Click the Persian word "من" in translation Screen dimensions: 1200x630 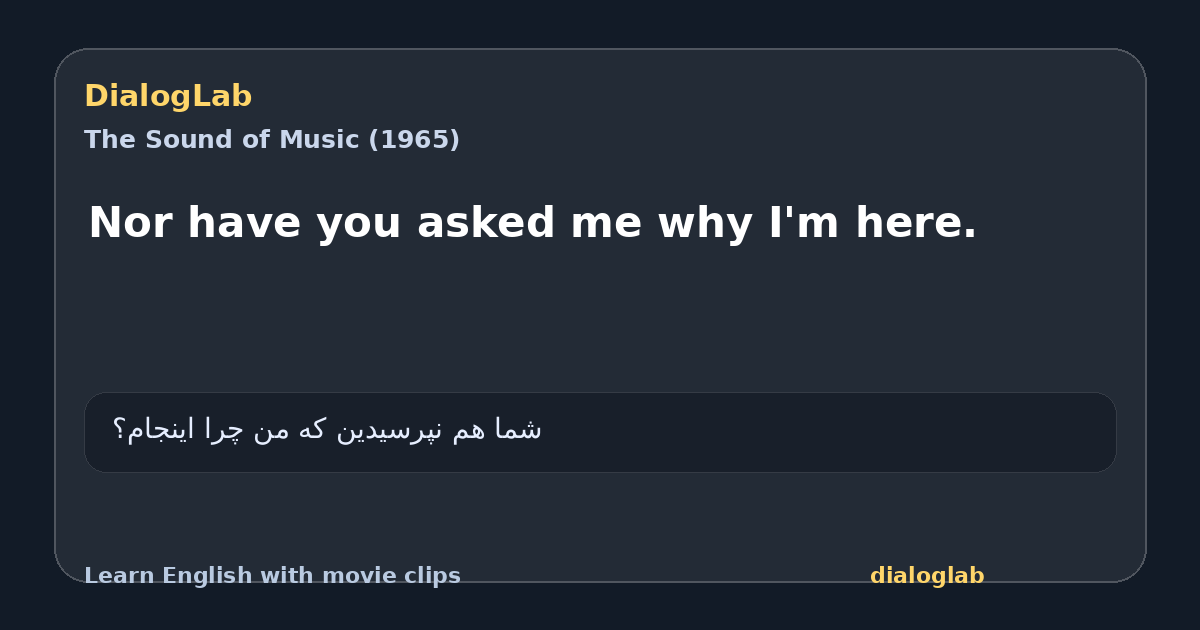click(268, 430)
